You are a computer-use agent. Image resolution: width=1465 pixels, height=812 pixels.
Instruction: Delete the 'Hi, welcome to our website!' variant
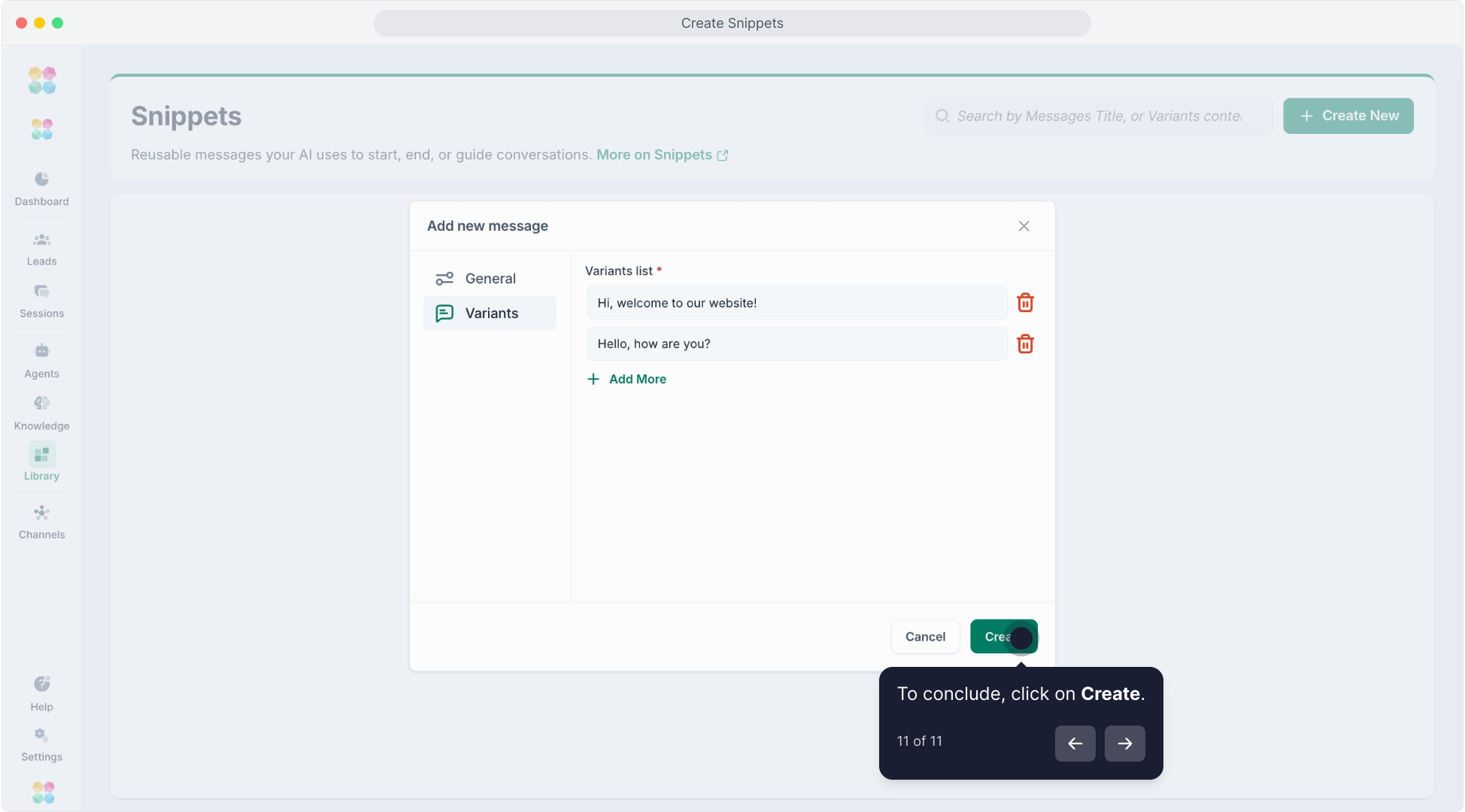point(1025,303)
